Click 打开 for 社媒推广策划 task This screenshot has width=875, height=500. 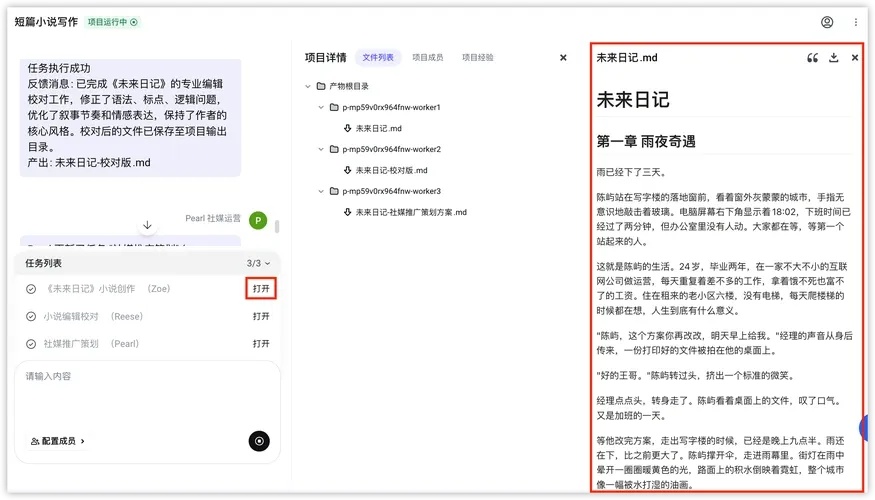click(x=261, y=344)
